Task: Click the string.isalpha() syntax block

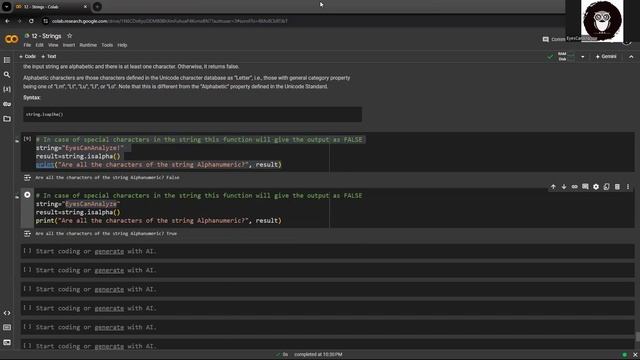Action: tap(192, 114)
